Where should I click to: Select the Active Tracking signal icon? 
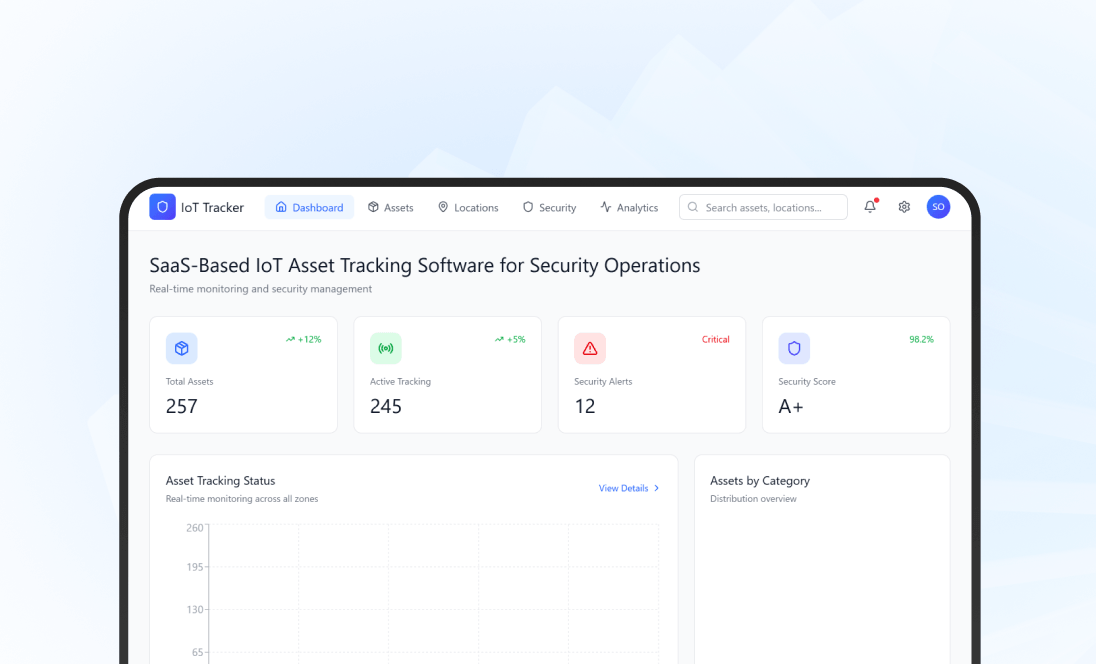pos(385,348)
